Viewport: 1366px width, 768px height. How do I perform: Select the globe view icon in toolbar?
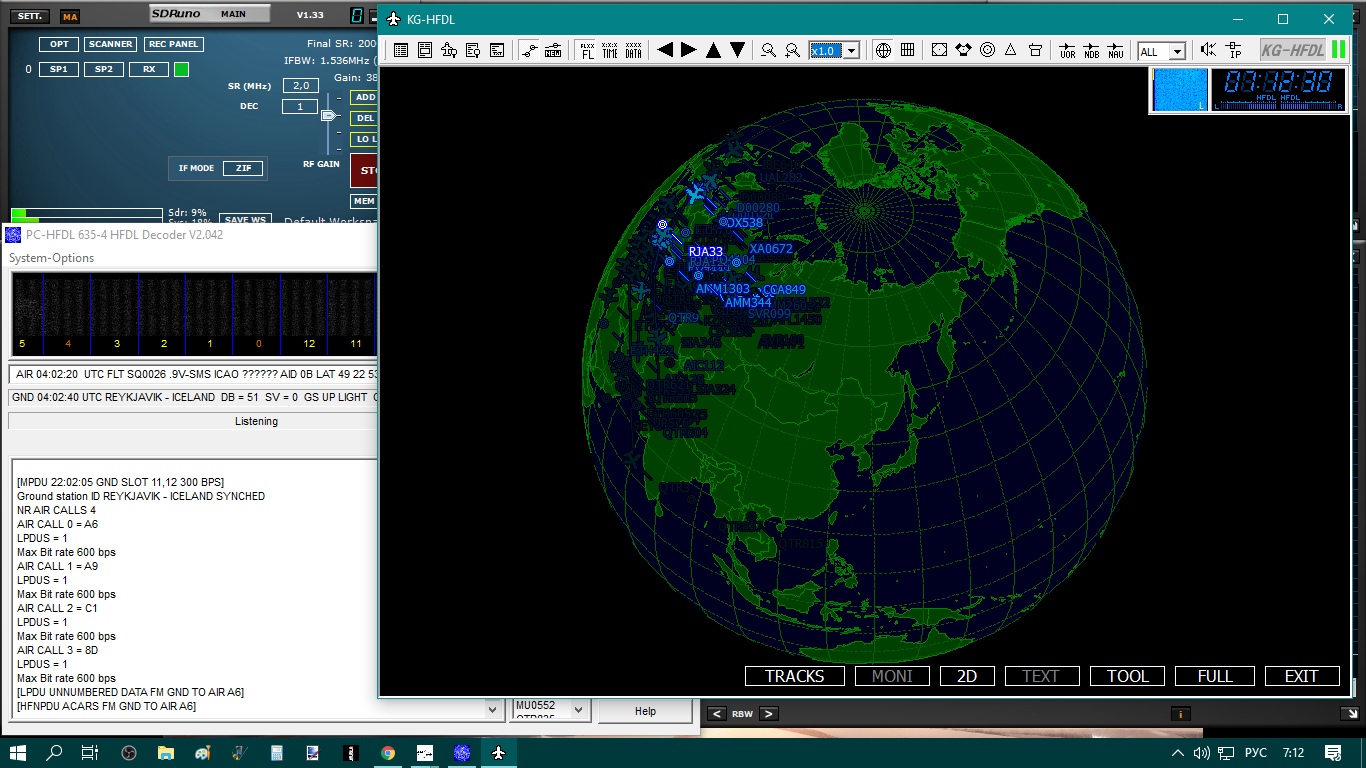(x=883, y=50)
